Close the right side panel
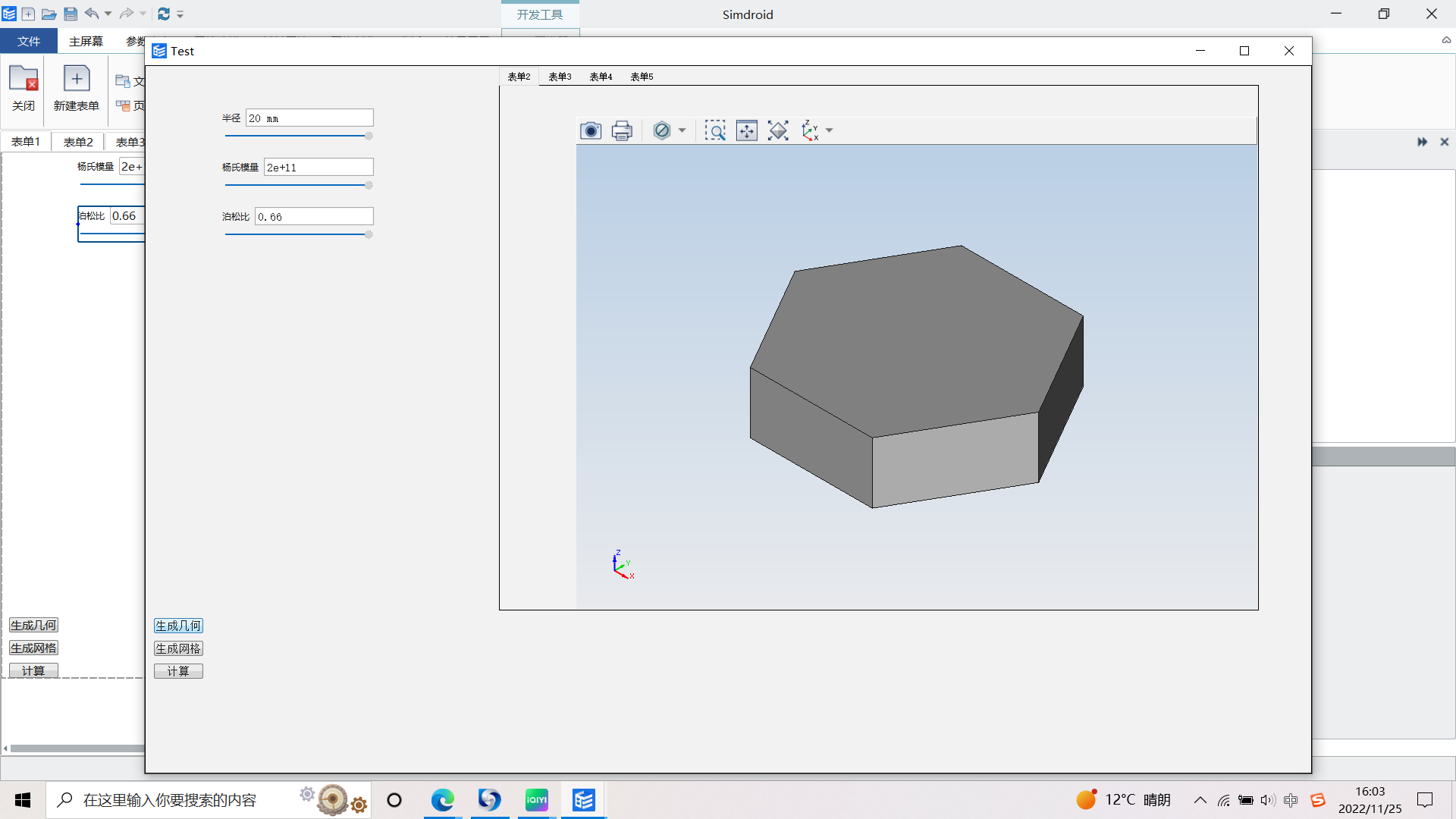Image resolution: width=1456 pixels, height=819 pixels. pos(1445,142)
